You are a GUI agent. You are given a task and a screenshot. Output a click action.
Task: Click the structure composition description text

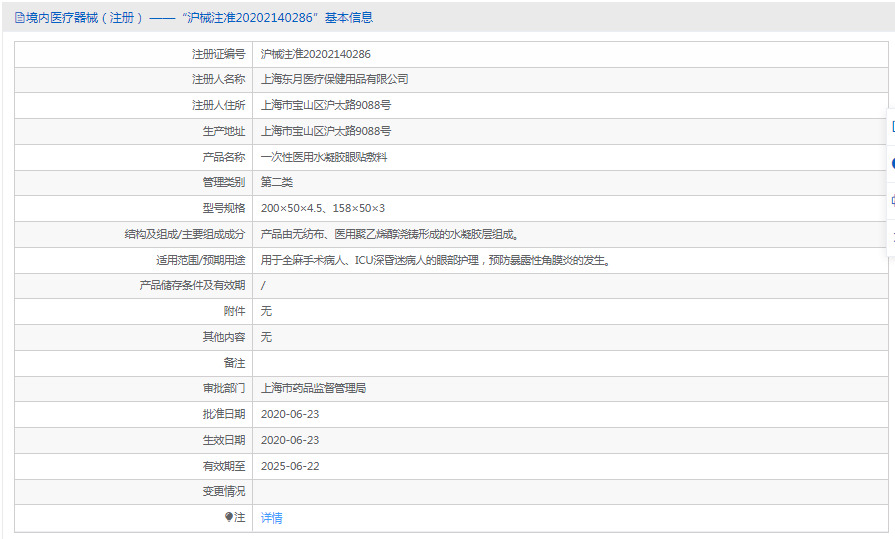389,234
